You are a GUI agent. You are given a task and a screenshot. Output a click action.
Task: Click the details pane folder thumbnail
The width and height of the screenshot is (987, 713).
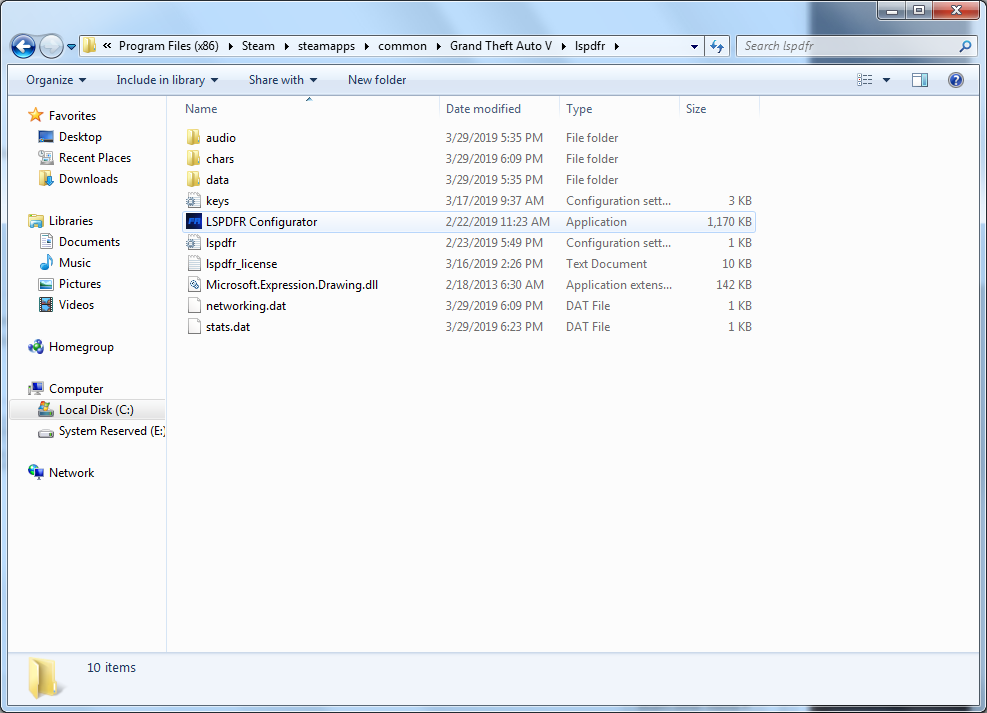click(43, 678)
